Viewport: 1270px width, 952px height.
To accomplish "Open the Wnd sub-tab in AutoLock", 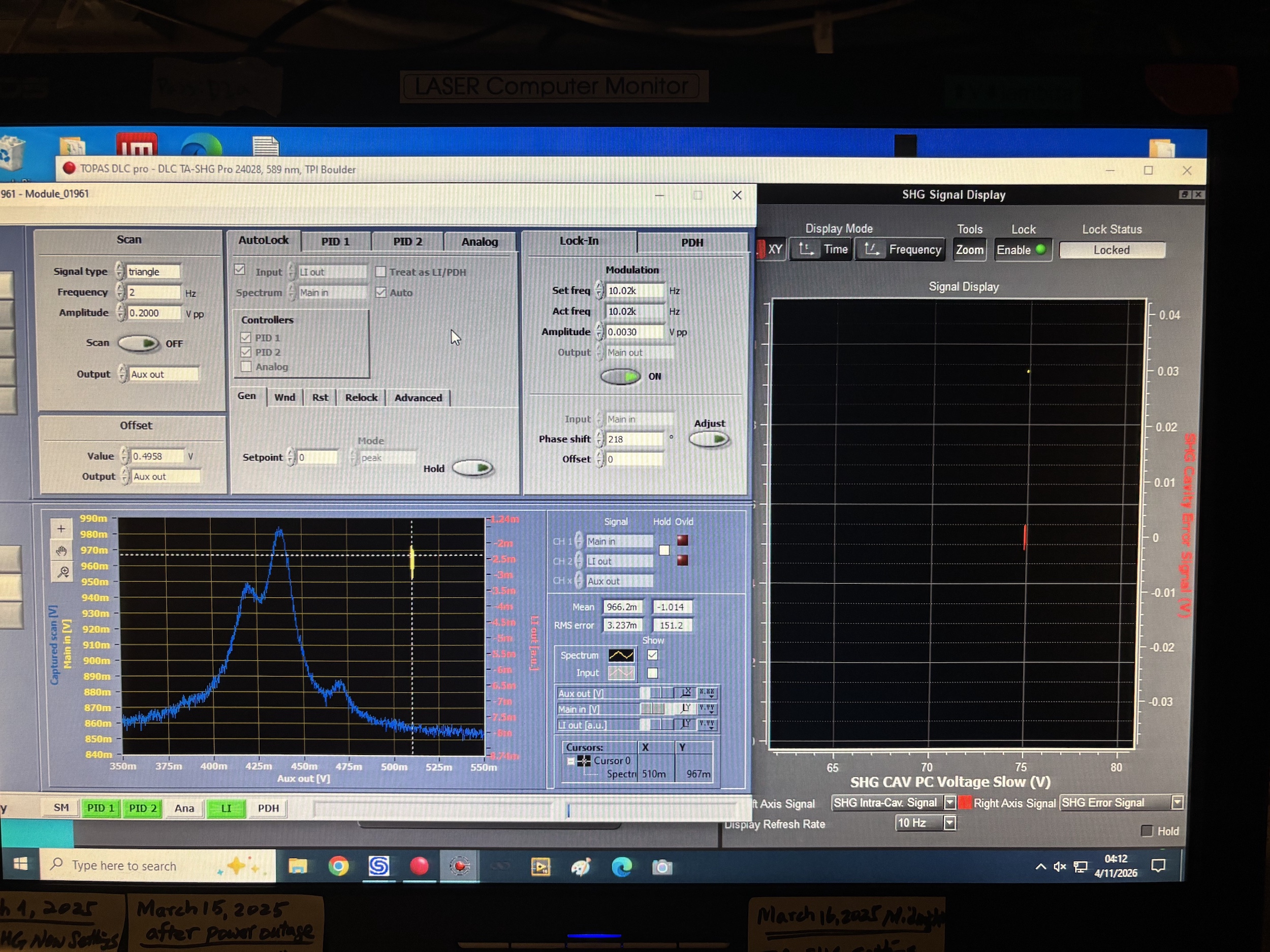I will pos(285,397).
